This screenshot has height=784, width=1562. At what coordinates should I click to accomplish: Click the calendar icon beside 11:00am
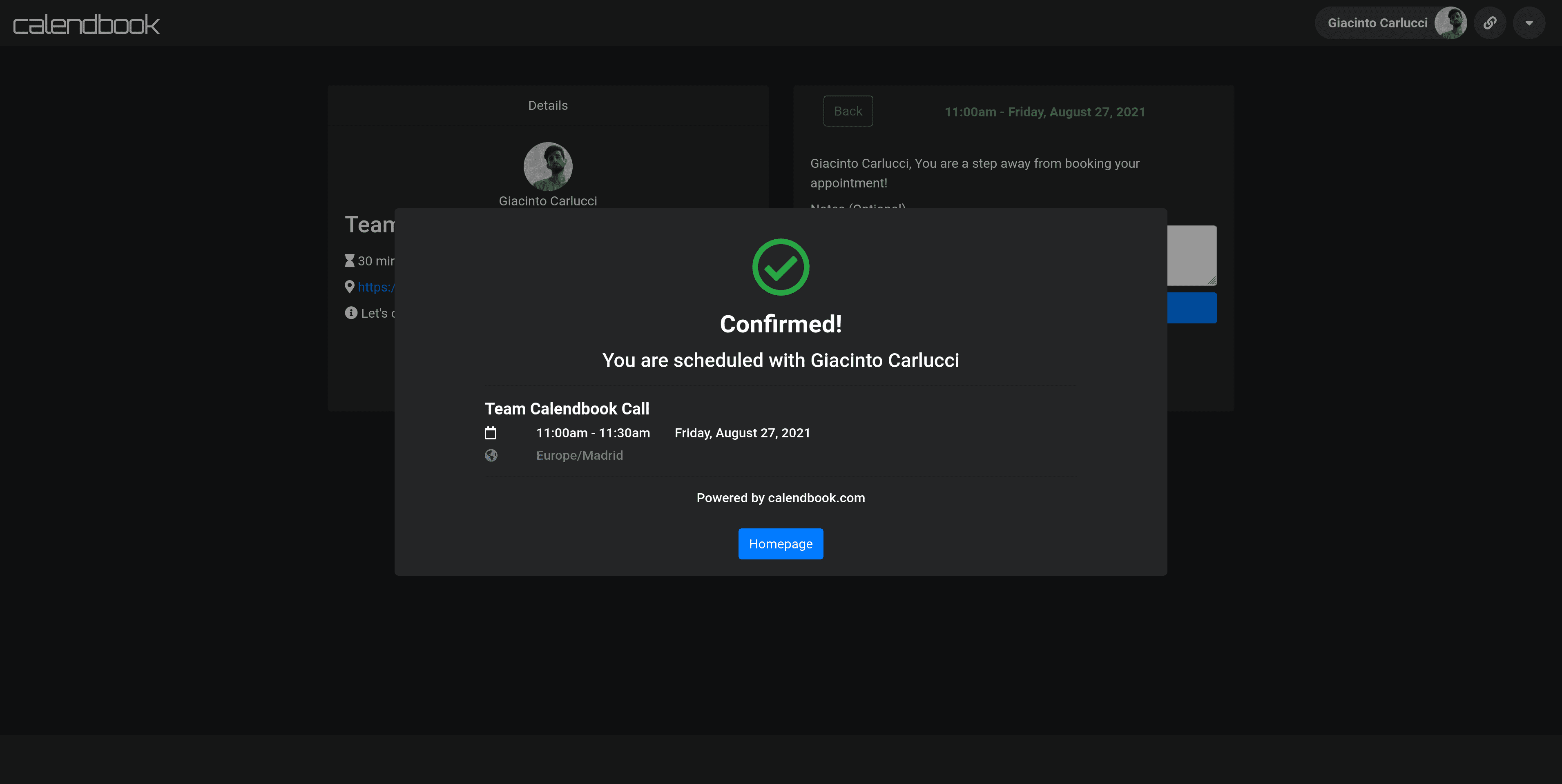coord(491,433)
